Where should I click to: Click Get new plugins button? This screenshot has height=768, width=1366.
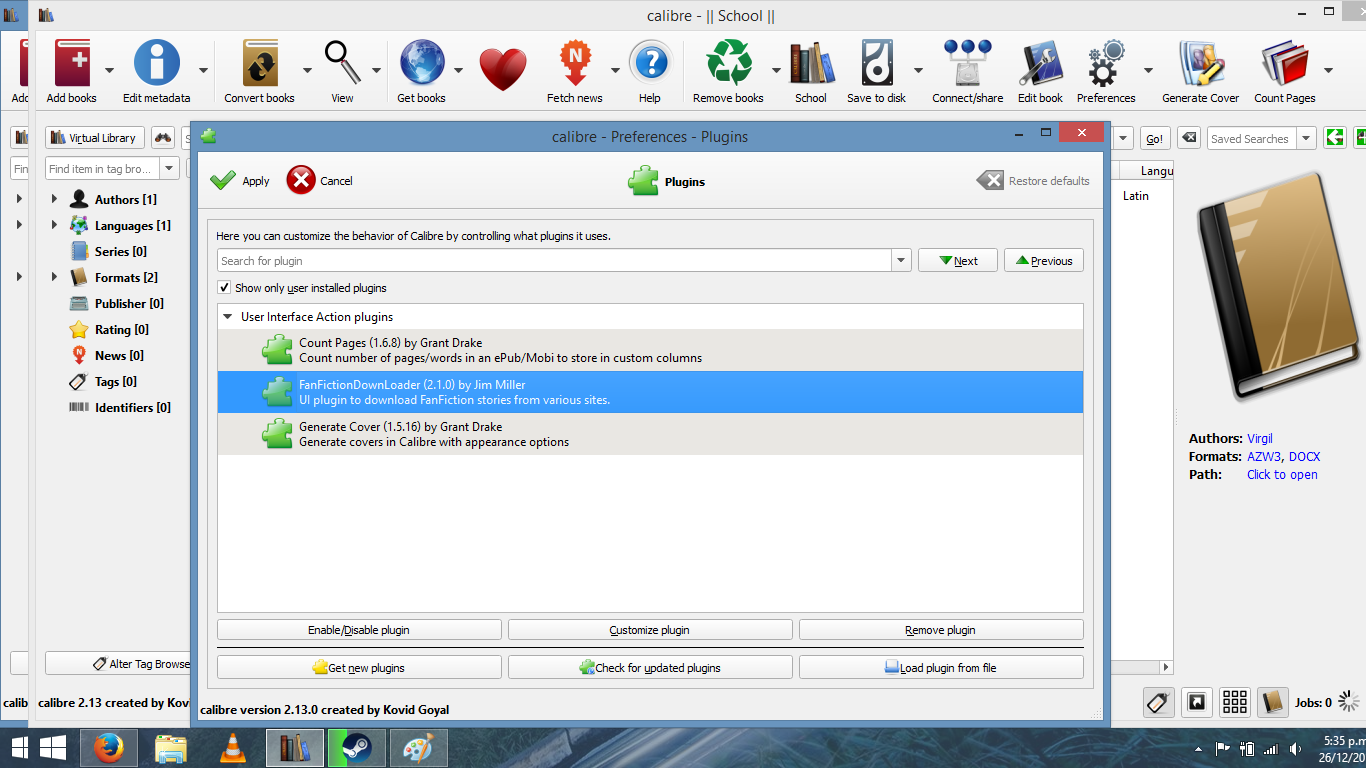coord(359,667)
